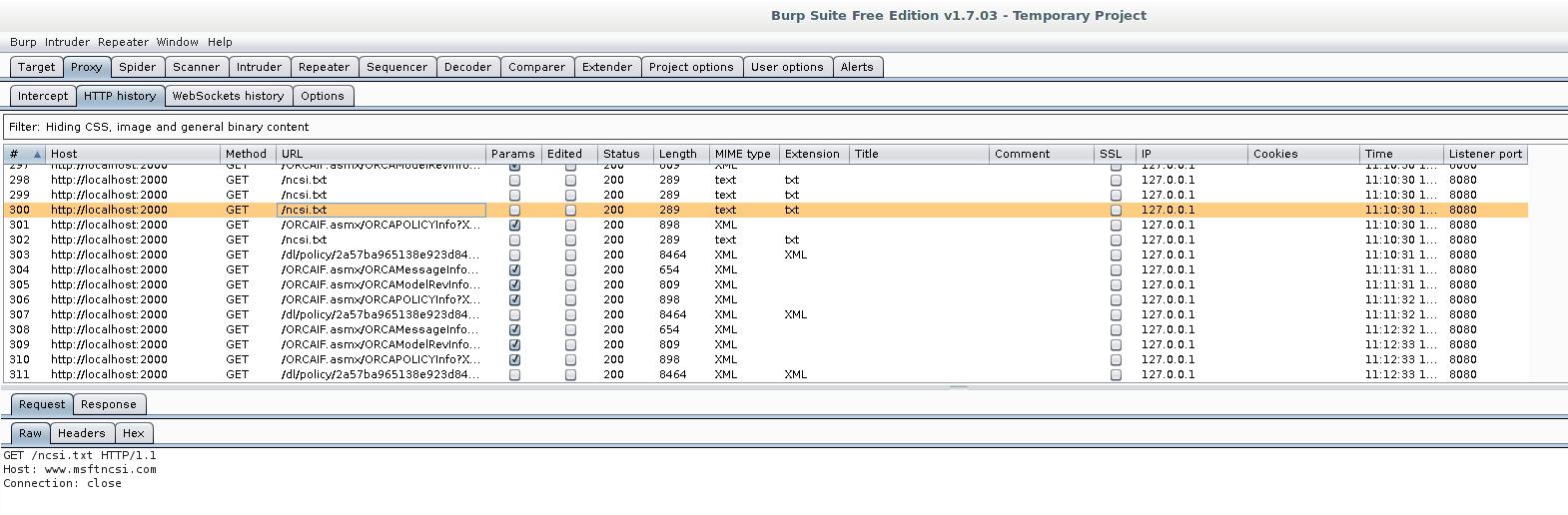Select request row 303 policy XML
1568x515 pixels.
pyautogui.click(x=380, y=256)
